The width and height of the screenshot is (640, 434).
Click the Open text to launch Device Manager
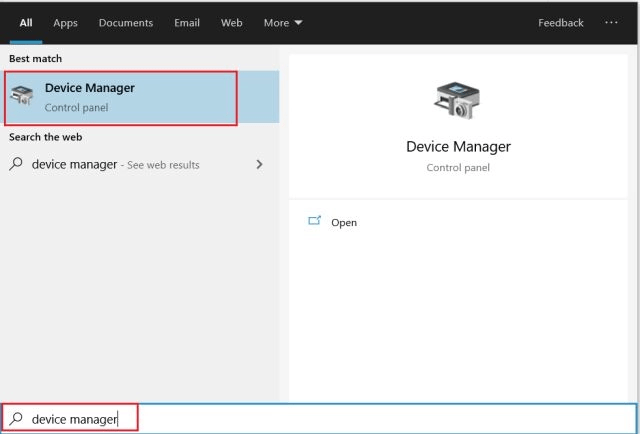[344, 223]
